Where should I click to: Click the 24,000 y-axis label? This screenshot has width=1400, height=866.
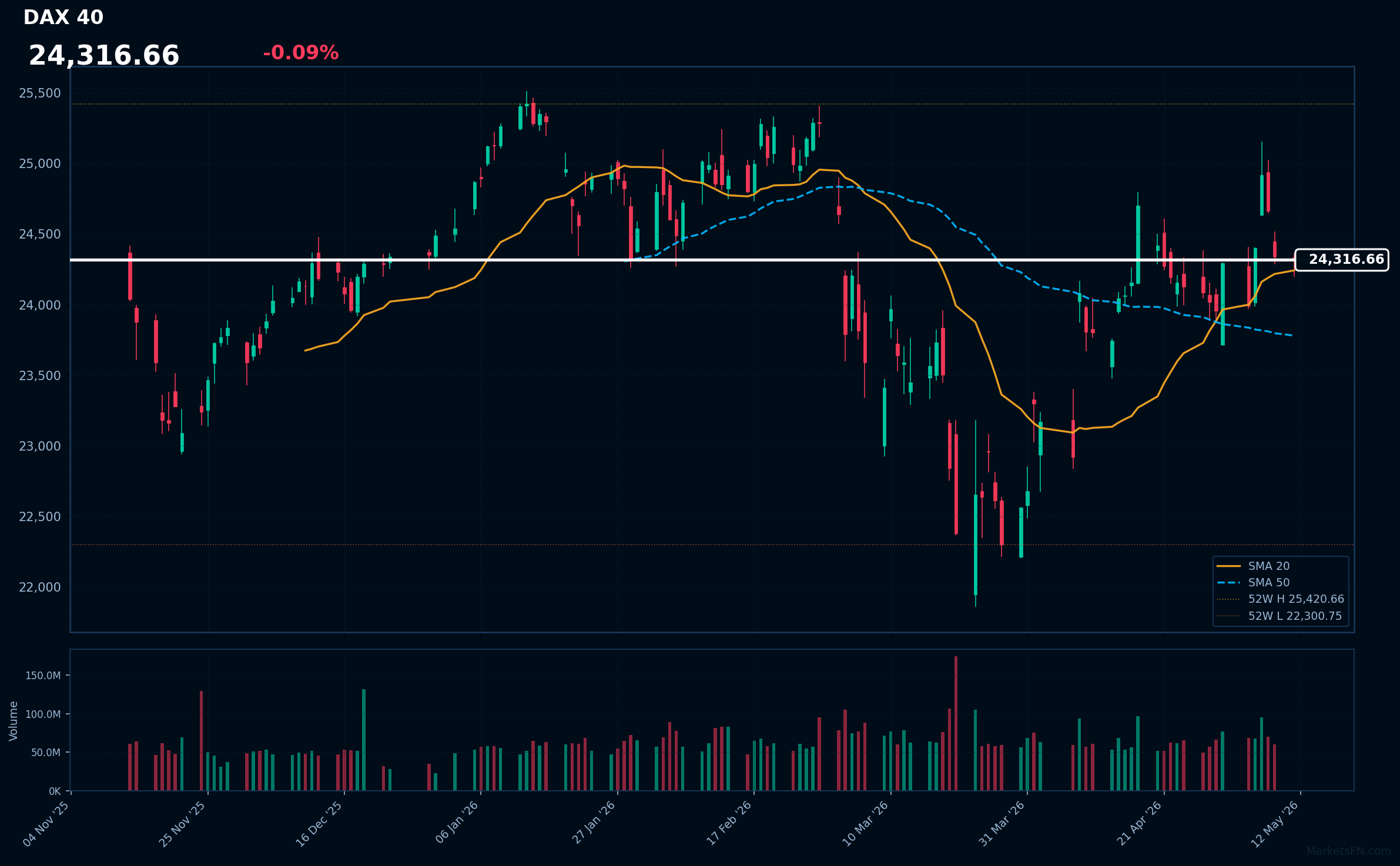tap(40, 305)
